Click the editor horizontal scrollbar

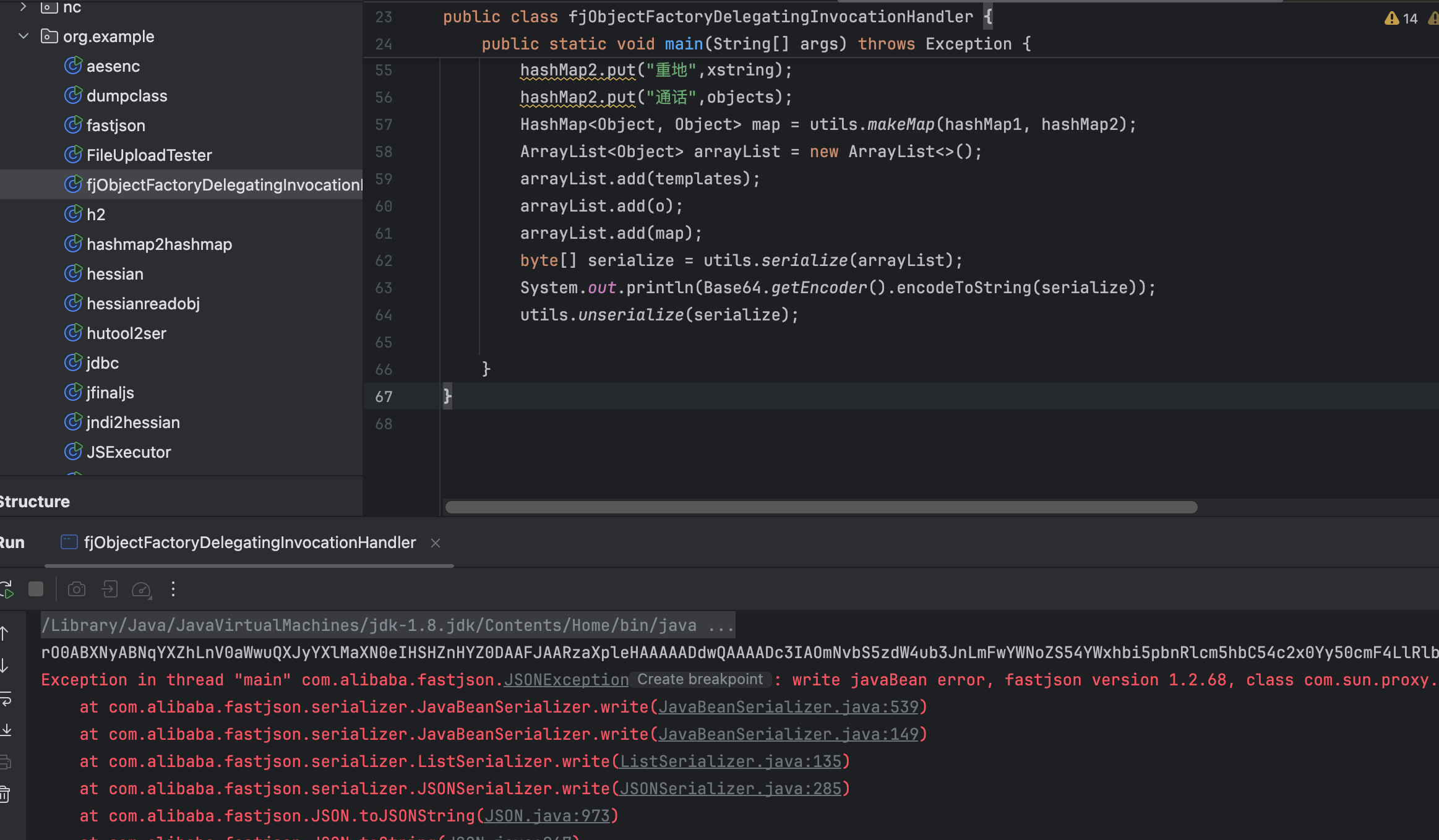pos(820,507)
